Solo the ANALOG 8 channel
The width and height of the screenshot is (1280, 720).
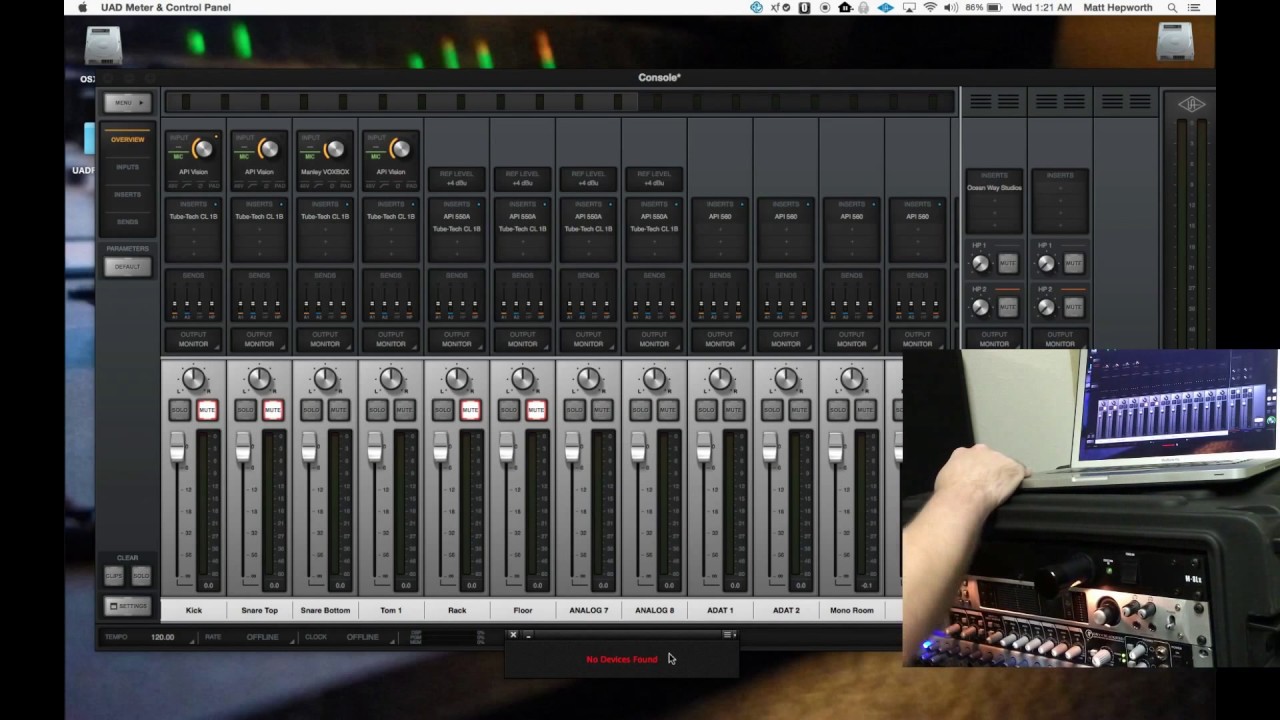click(640, 410)
